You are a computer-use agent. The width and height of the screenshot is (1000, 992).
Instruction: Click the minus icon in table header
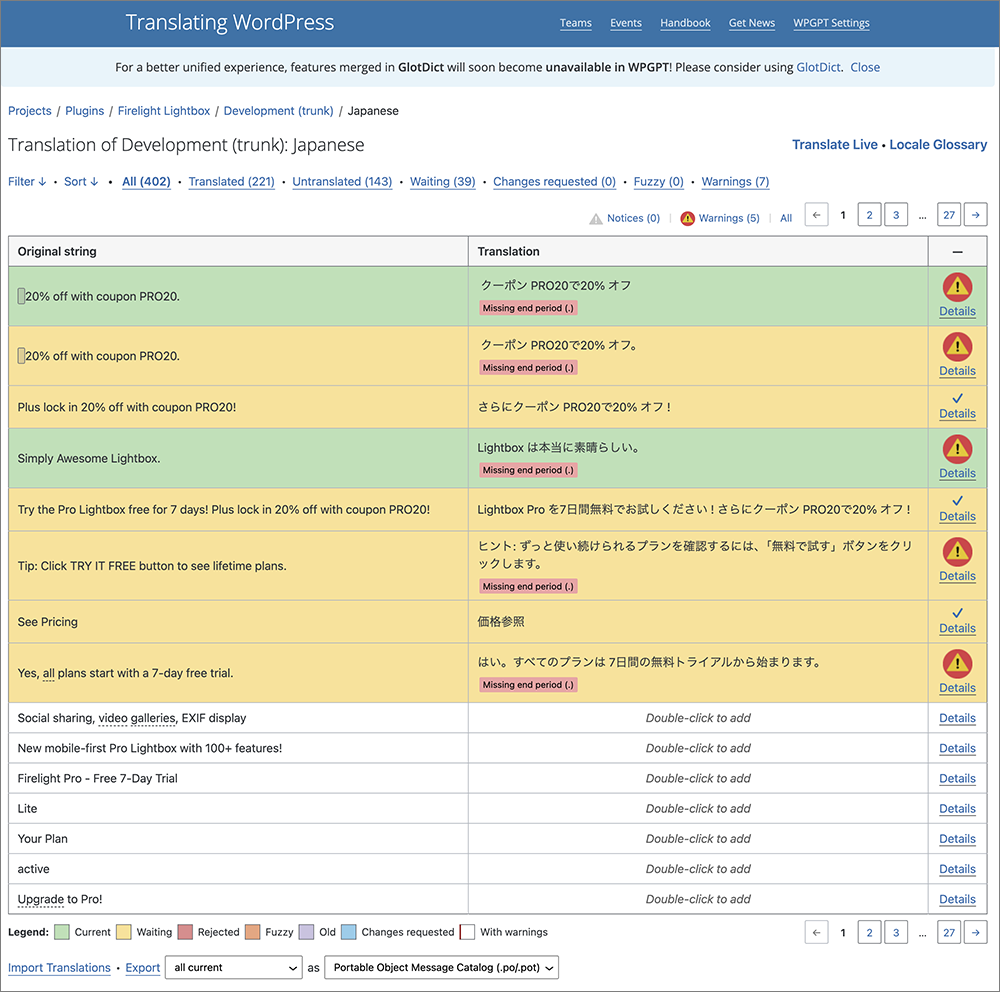pyautogui.click(x=957, y=252)
